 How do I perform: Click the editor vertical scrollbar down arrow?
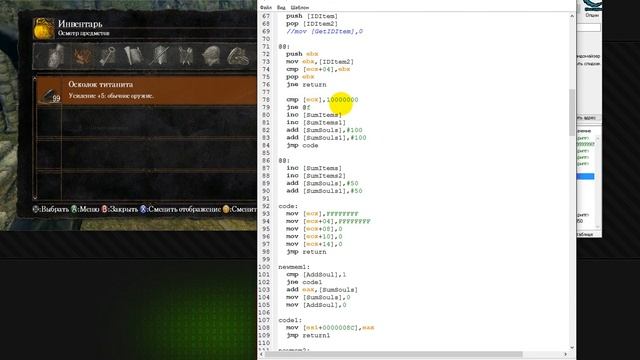click(572, 347)
